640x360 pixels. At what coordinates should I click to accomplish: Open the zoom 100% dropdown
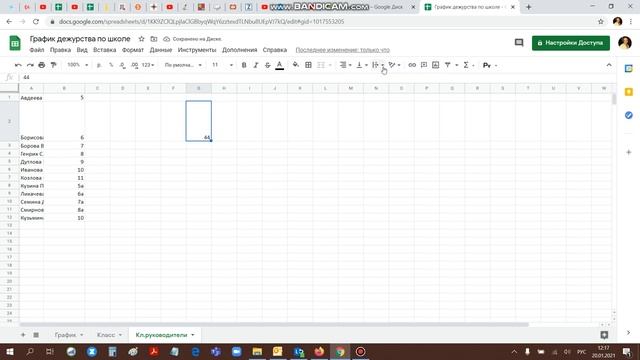[x=77, y=65]
